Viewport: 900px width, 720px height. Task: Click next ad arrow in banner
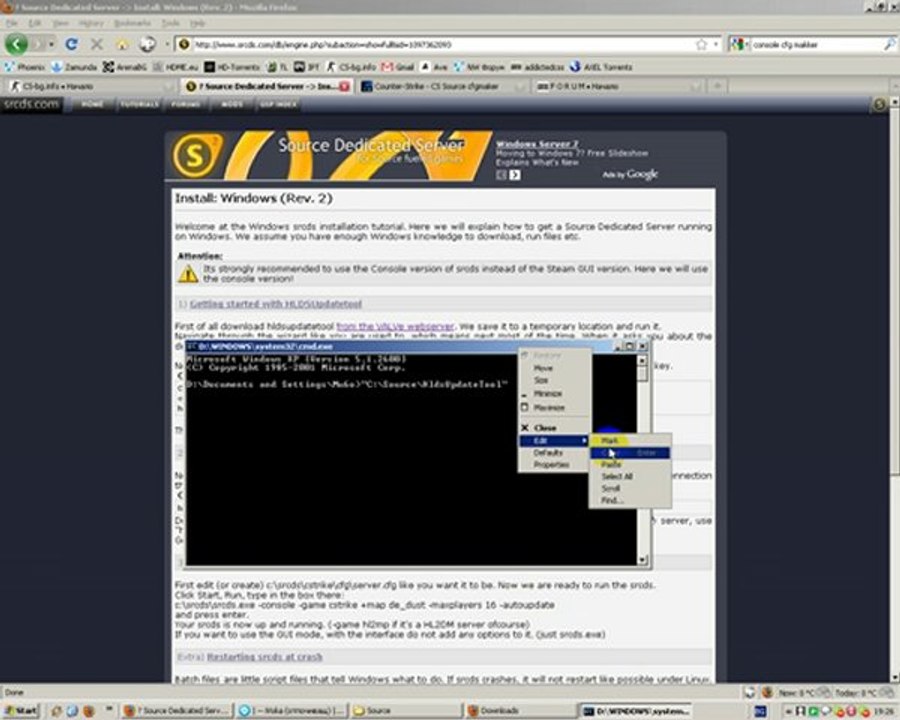(515, 175)
